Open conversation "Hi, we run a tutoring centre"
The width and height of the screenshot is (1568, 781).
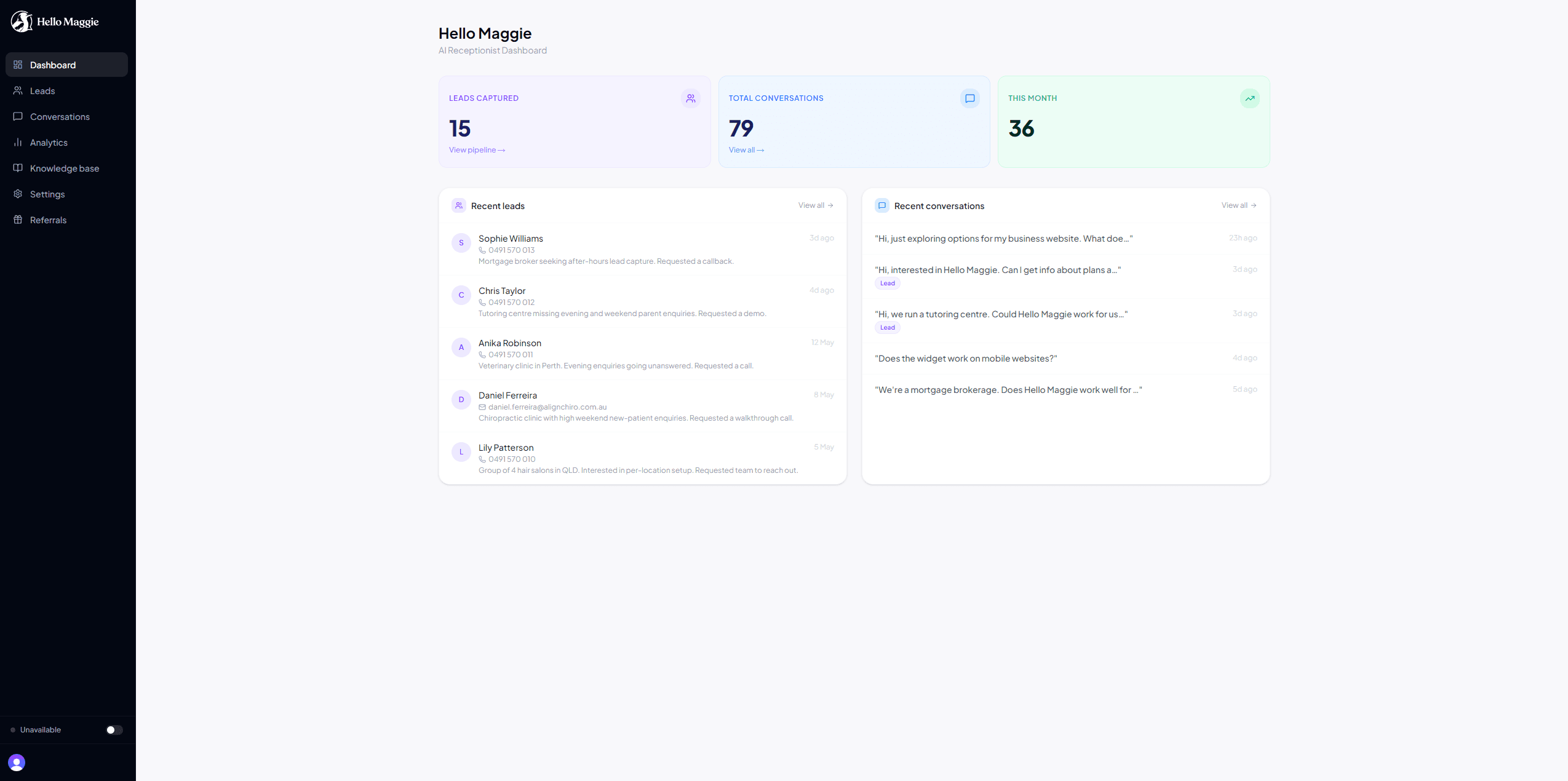click(x=1066, y=320)
